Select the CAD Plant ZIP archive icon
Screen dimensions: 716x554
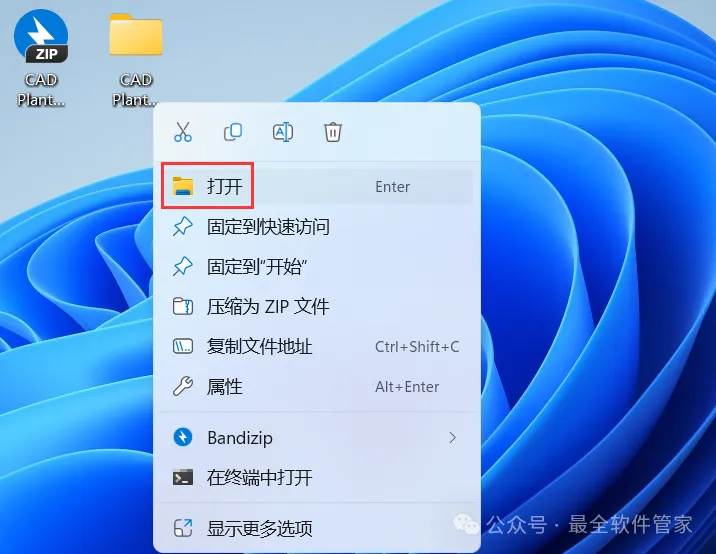41,37
